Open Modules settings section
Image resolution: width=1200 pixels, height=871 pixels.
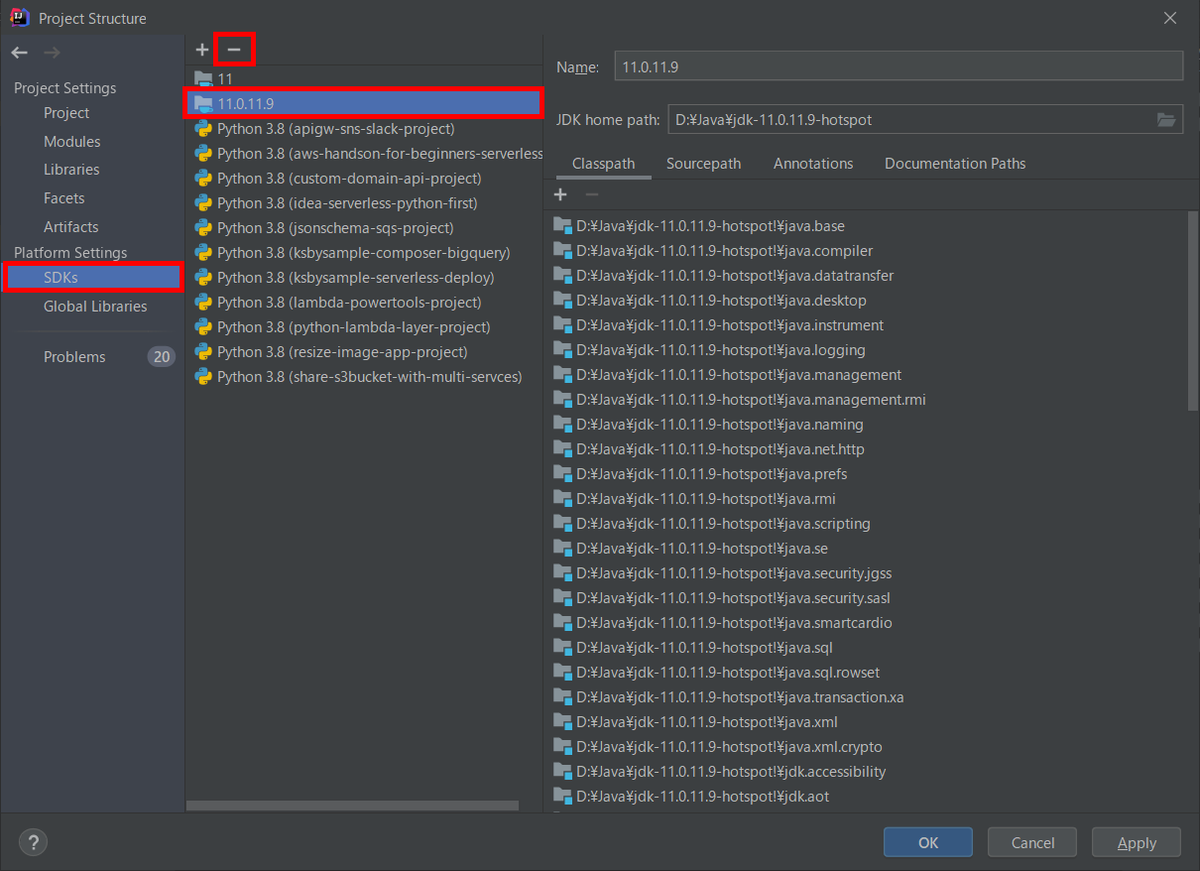tap(72, 142)
